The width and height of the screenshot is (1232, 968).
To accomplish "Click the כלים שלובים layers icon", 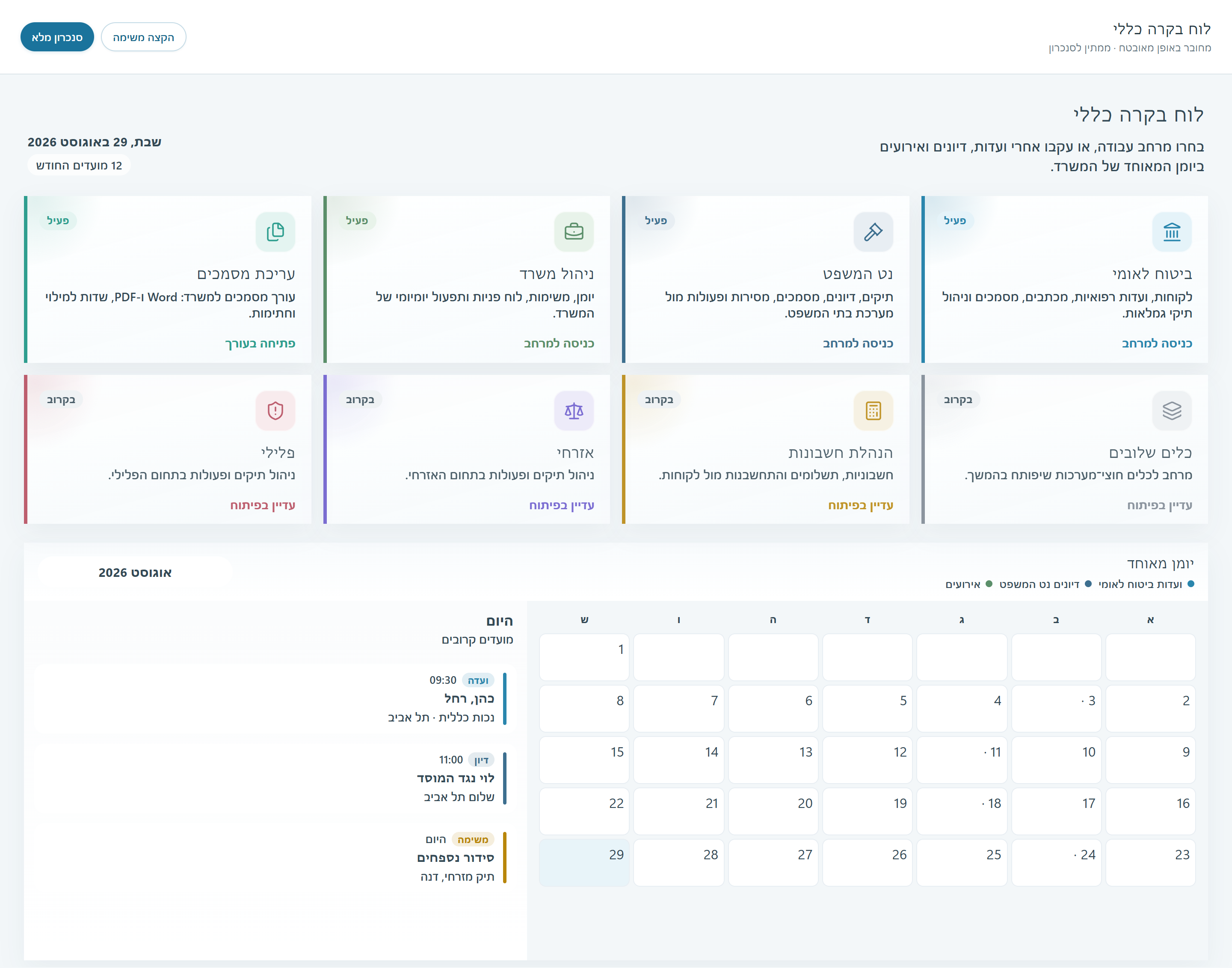I will (1171, 410).
